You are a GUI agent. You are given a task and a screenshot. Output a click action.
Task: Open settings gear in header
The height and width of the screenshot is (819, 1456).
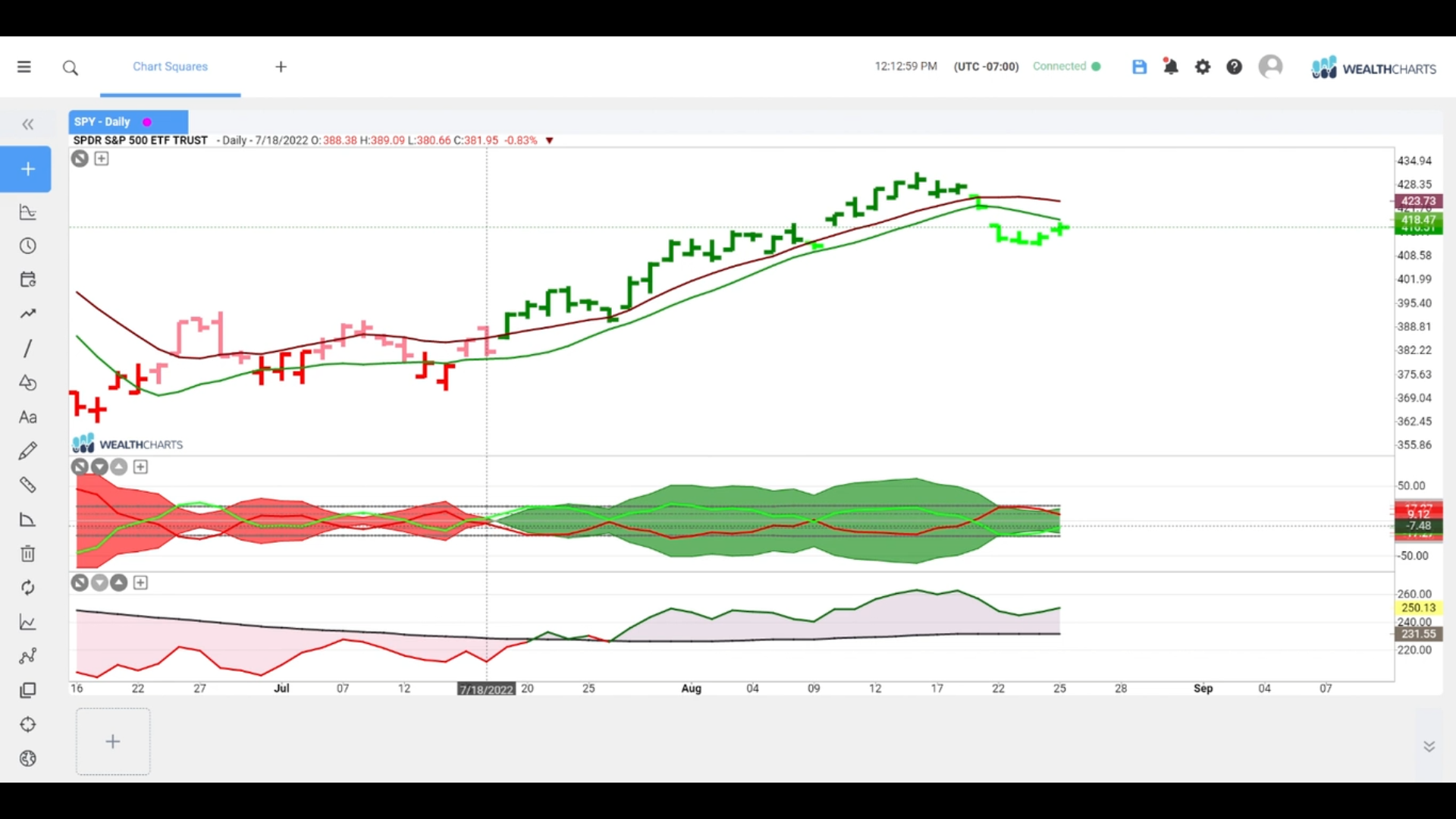tap(1203, 67)
